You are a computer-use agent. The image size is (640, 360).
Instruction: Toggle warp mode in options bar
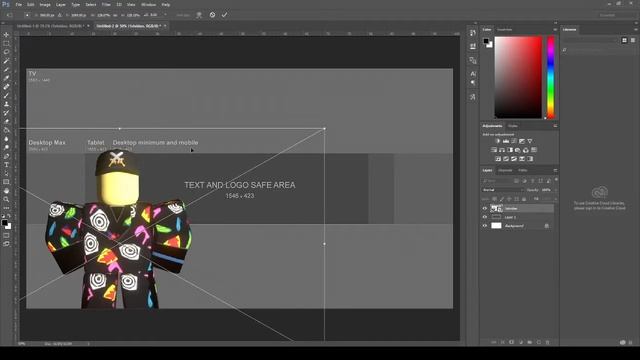click(199, 15)
